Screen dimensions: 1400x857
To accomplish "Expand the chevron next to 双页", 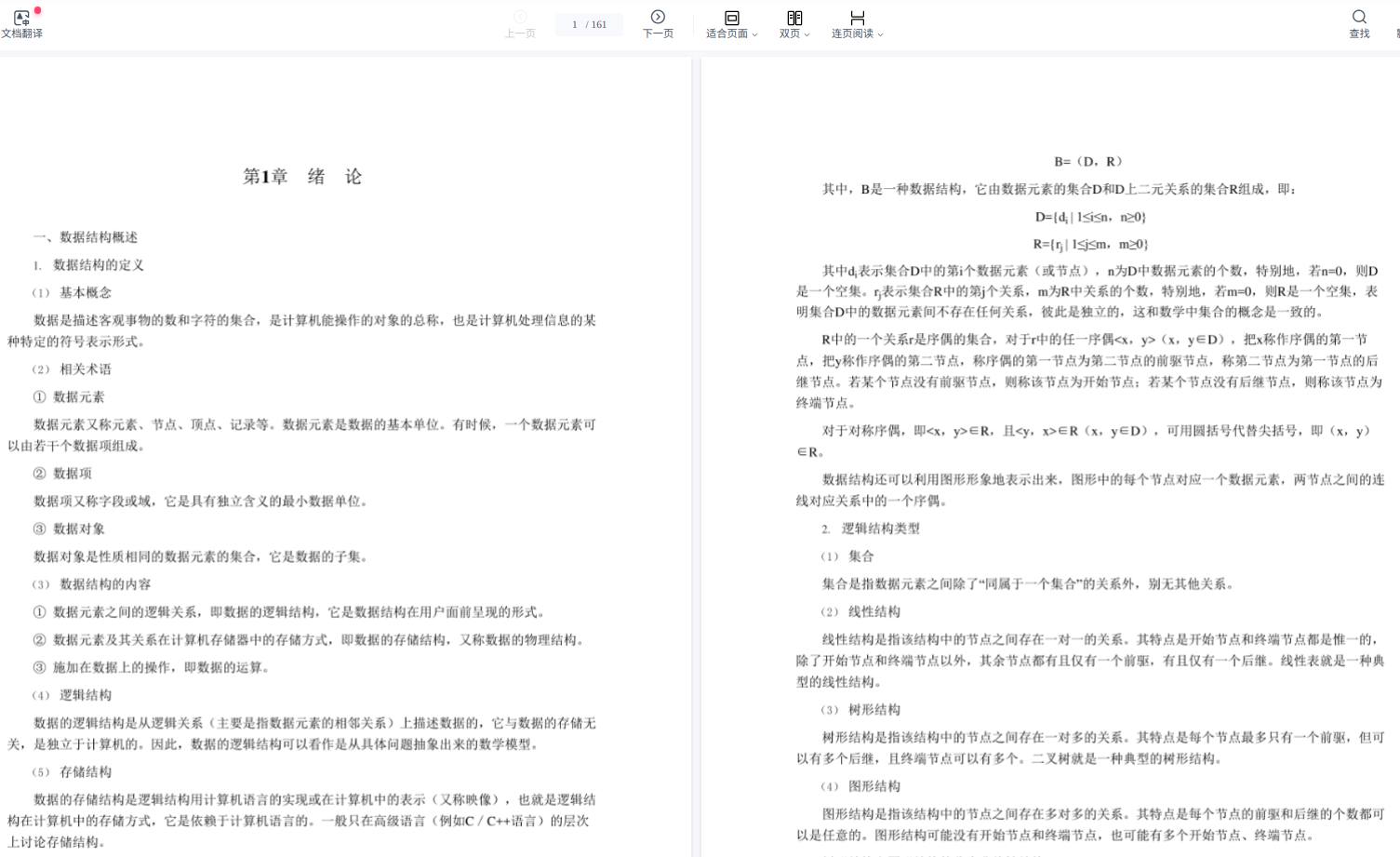I will point(807,34).
